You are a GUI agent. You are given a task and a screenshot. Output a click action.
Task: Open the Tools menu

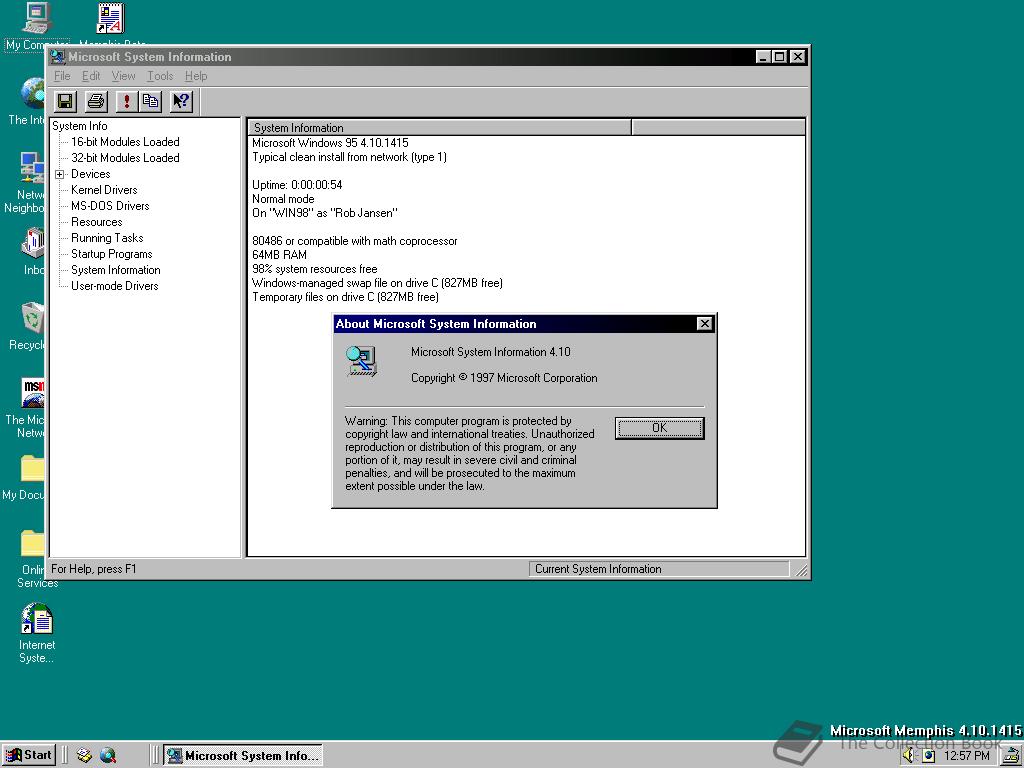tap(160, 76)
